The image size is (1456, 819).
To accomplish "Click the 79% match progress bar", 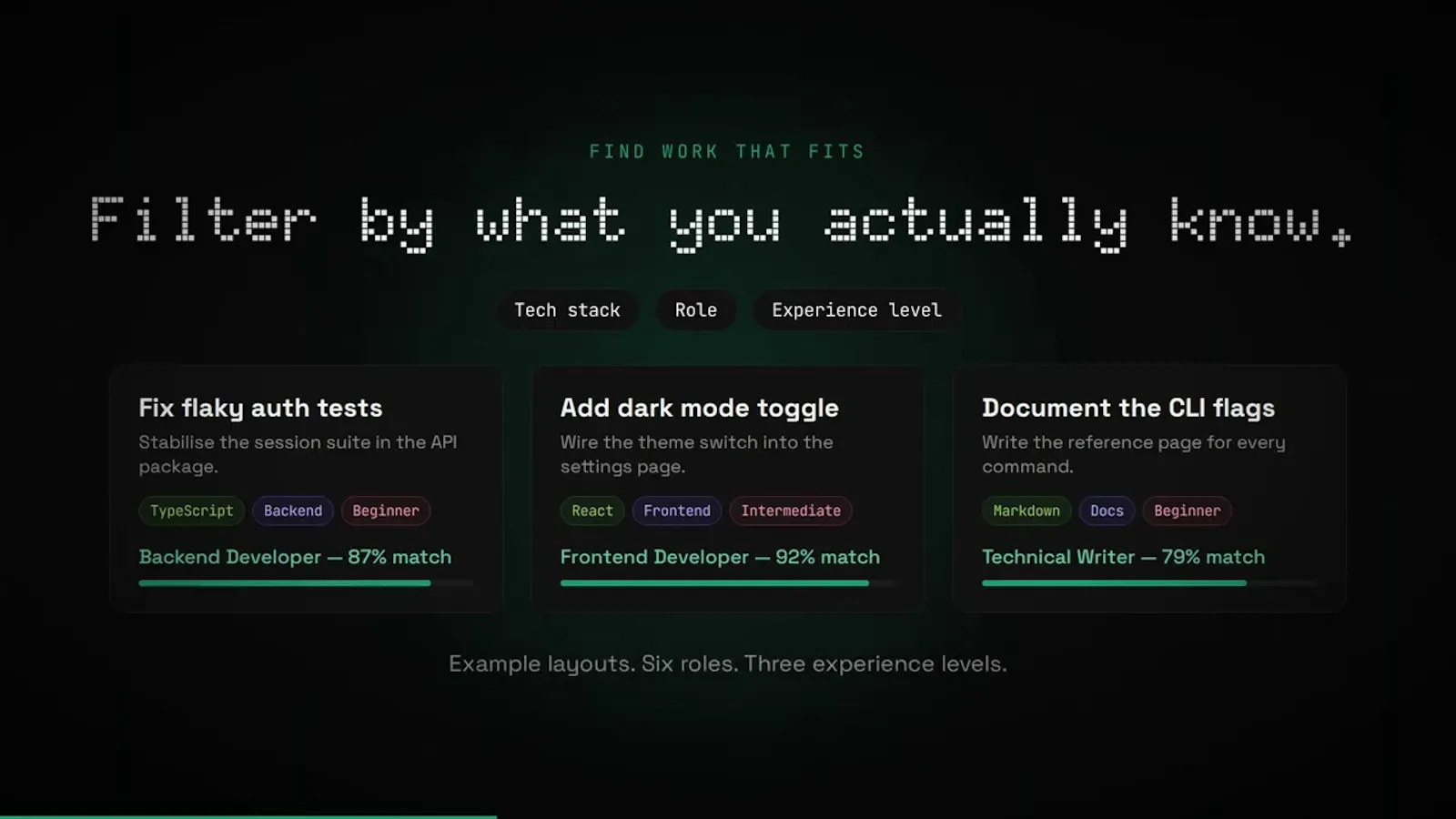I will click(1149, 583).
